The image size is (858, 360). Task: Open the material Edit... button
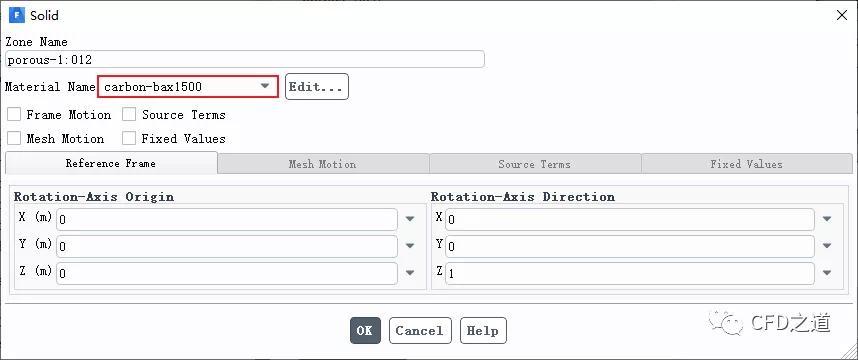[x=316, y=86]
